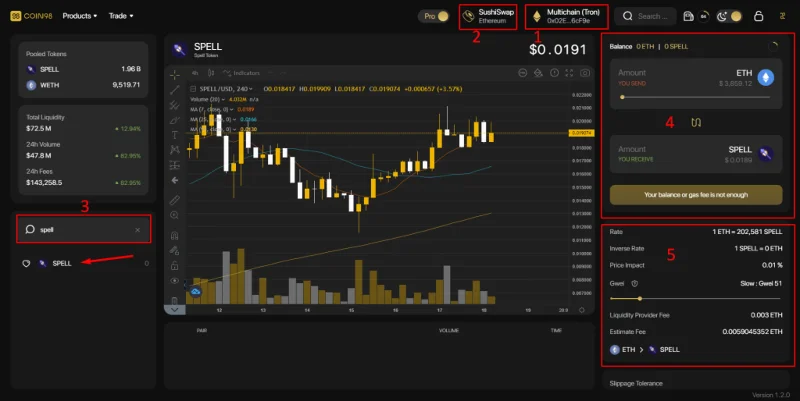
Task: Click the back arrow chart tool
Action: coord(174,180)
